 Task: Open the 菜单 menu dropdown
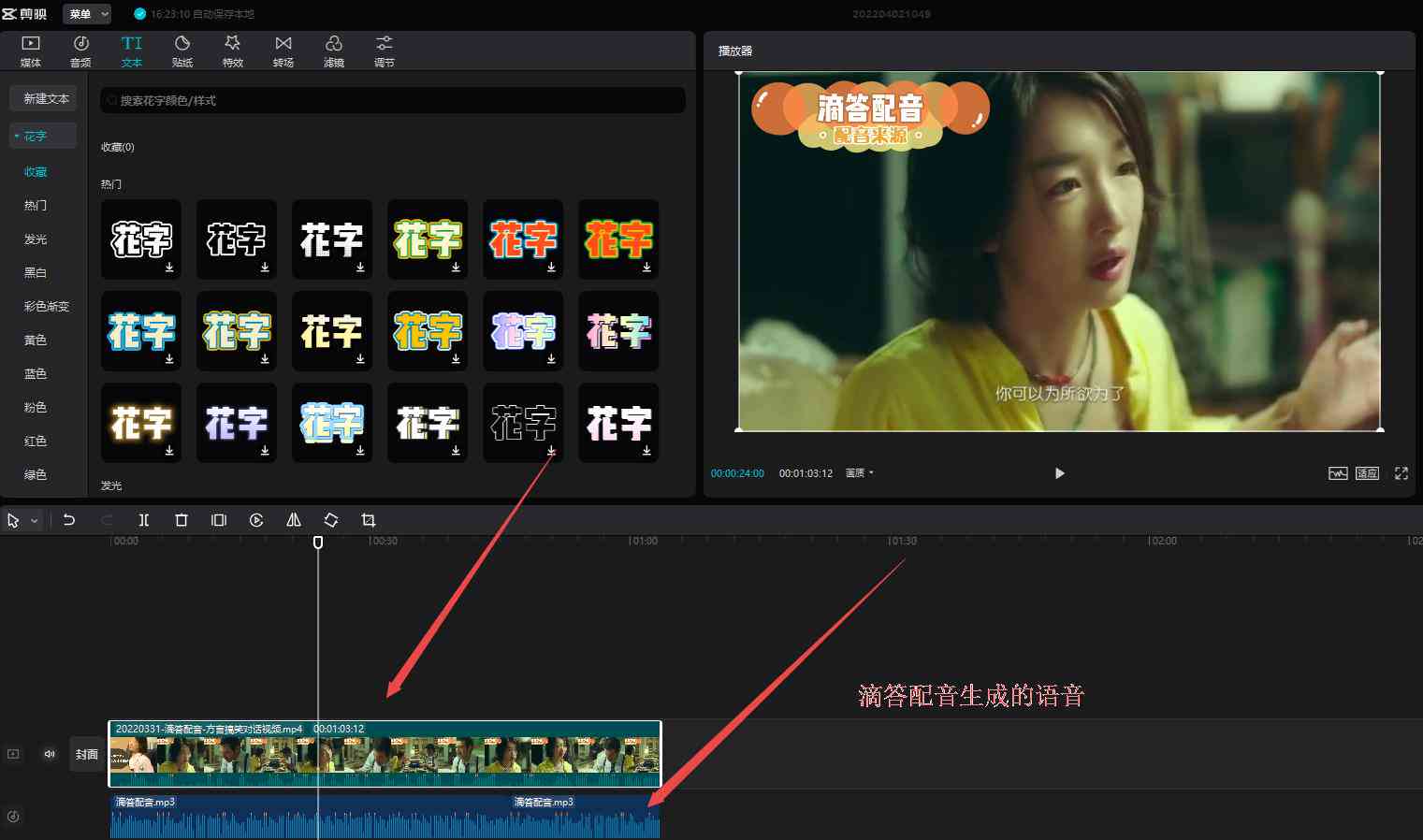88,14
